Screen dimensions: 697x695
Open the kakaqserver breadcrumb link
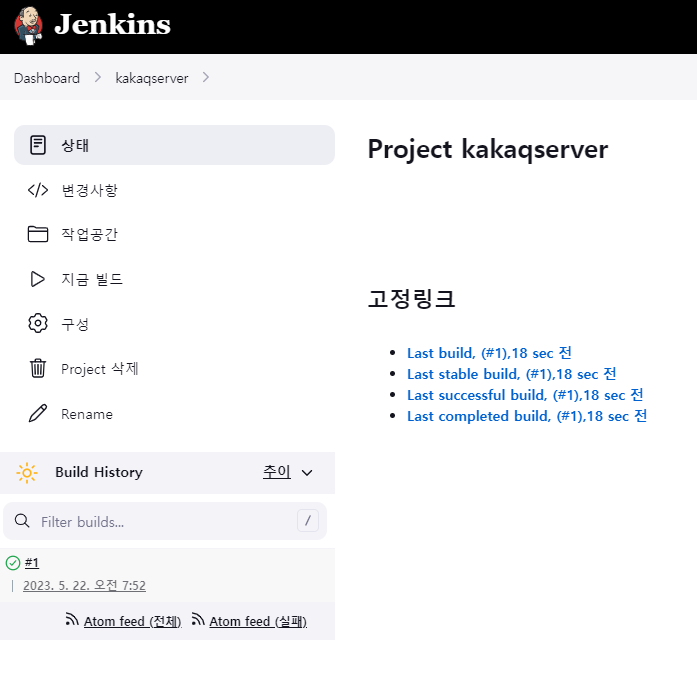tap(152, 78)
